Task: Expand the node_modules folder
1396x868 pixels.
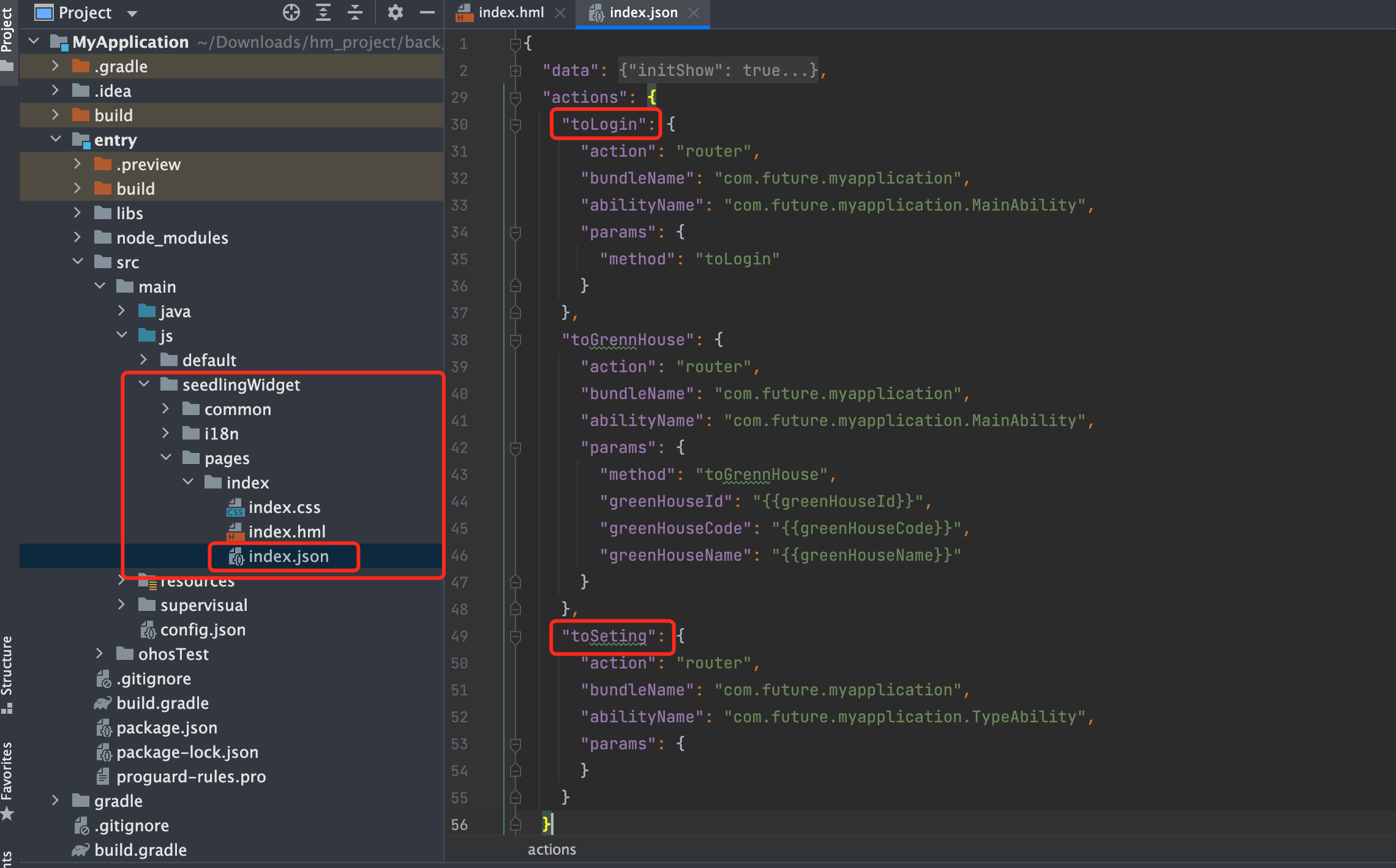Action: 77,238
